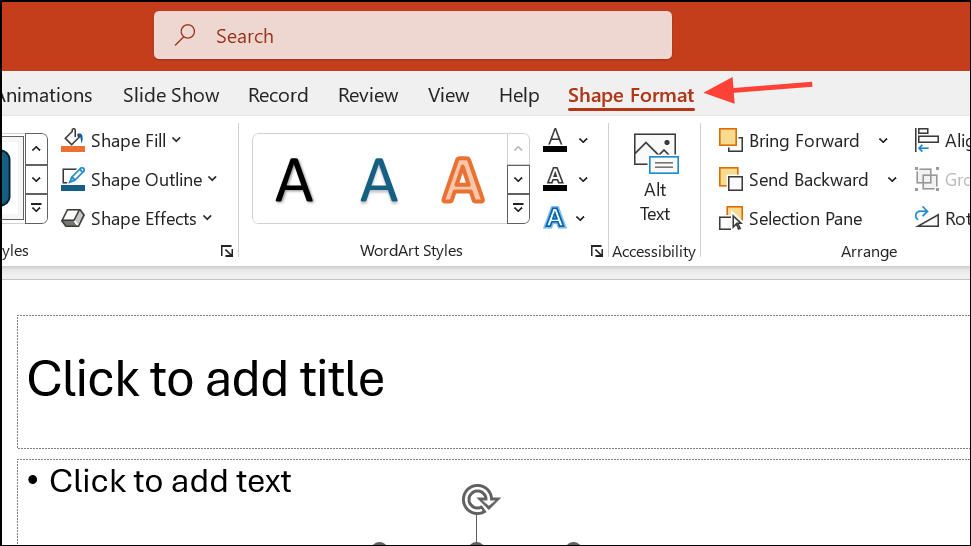This screenshot has width=971, height=546.
Task: Apply the black shadowed WordArt style
Action: 294,180
